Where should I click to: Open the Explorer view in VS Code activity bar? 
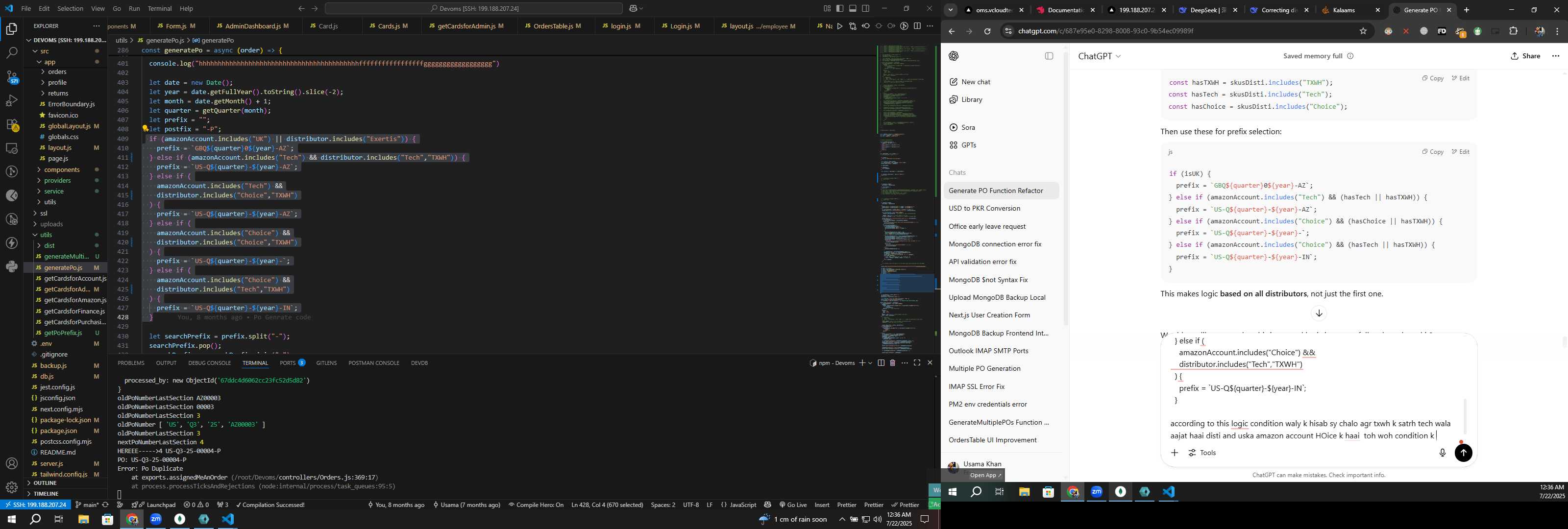(x=12, y=28)
